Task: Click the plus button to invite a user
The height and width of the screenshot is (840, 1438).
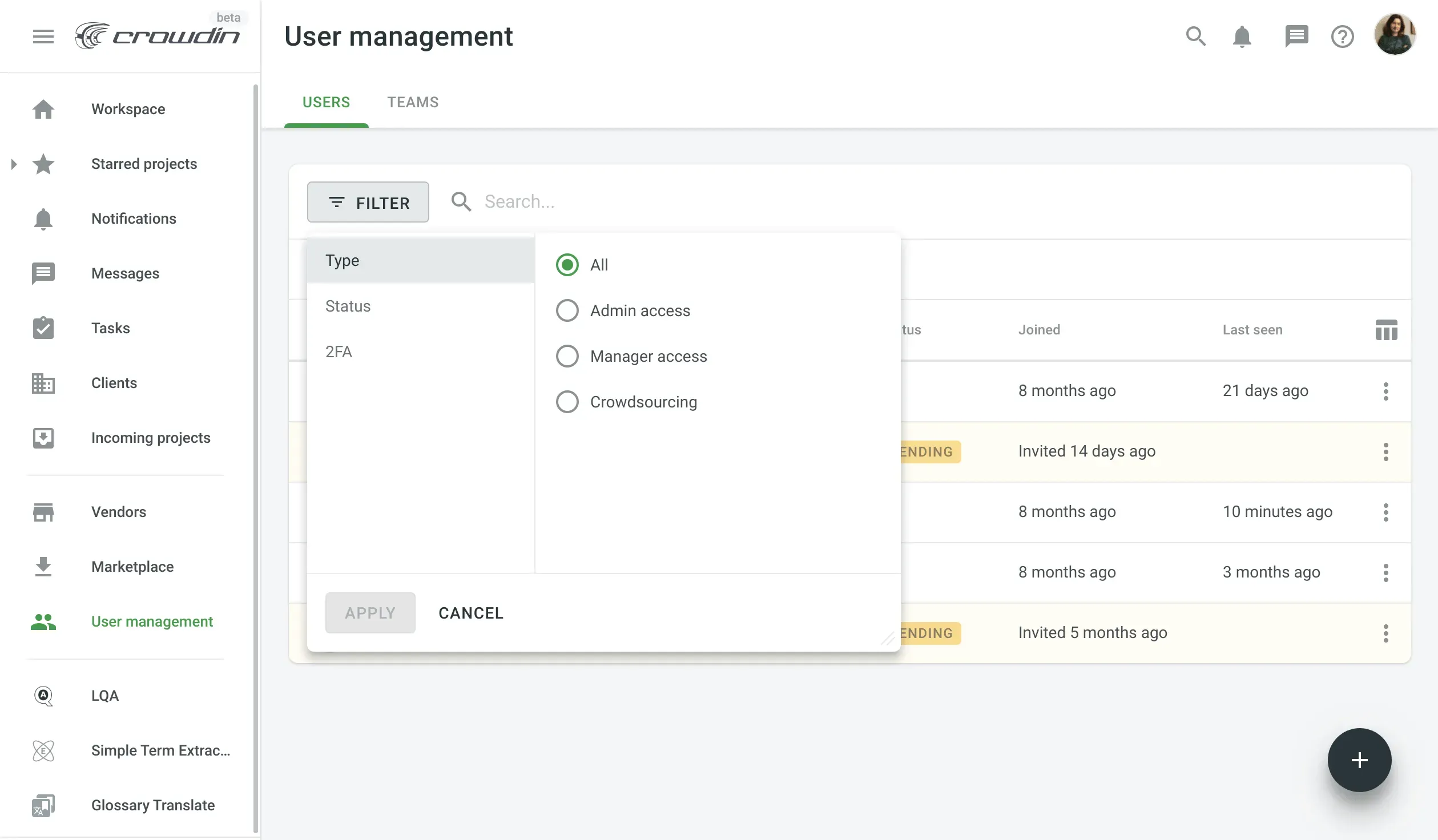Action: click(1359, 760)
